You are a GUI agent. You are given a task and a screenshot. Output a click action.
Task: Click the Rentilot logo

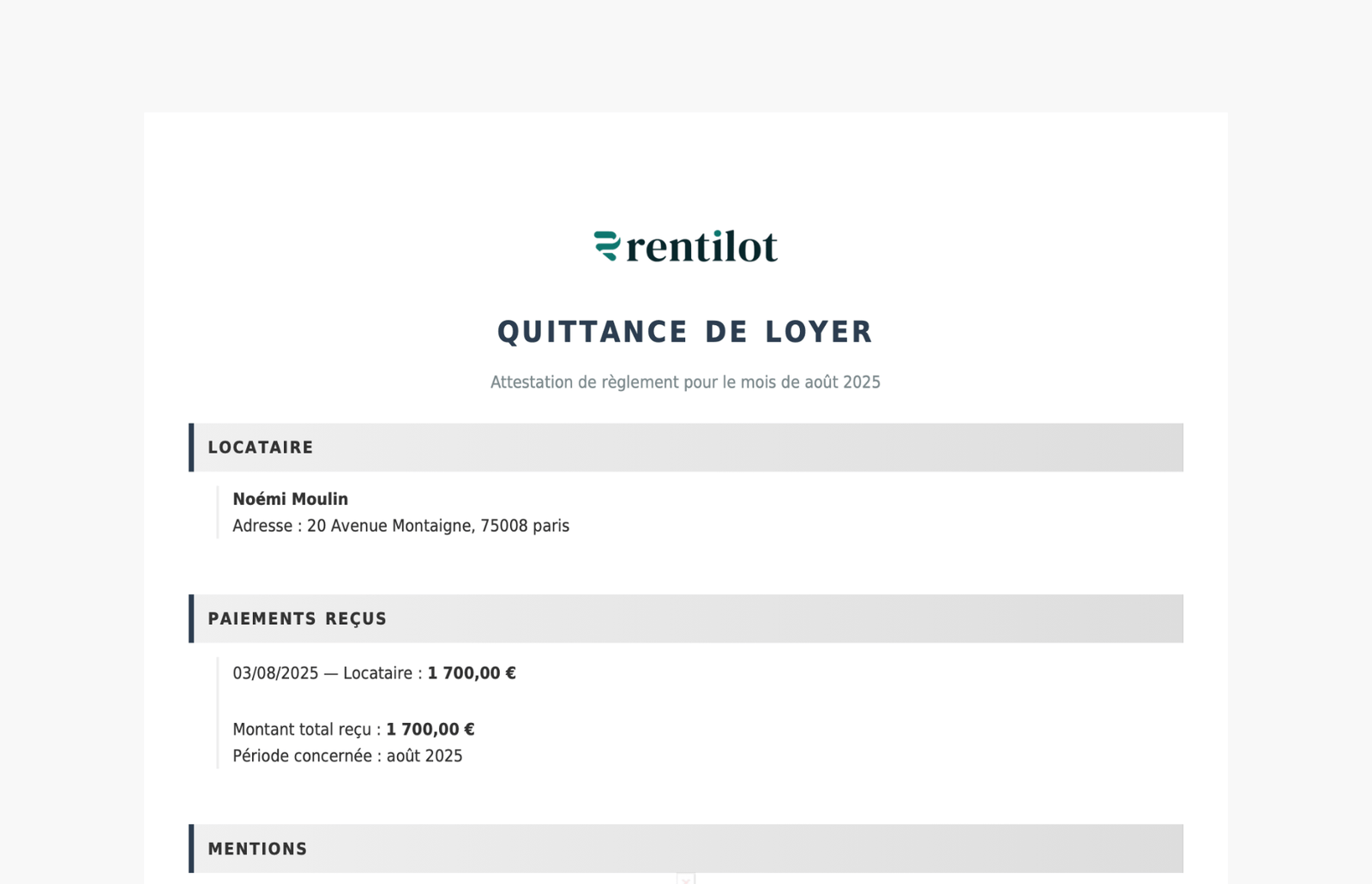tap(685, 246)
